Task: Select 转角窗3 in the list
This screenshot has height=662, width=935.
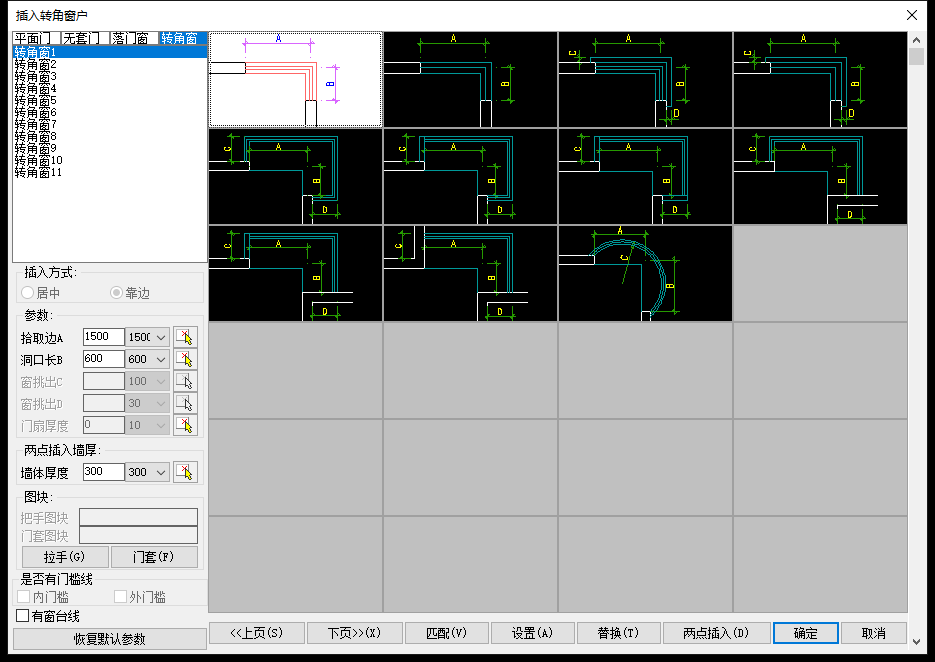Action: 110,76
